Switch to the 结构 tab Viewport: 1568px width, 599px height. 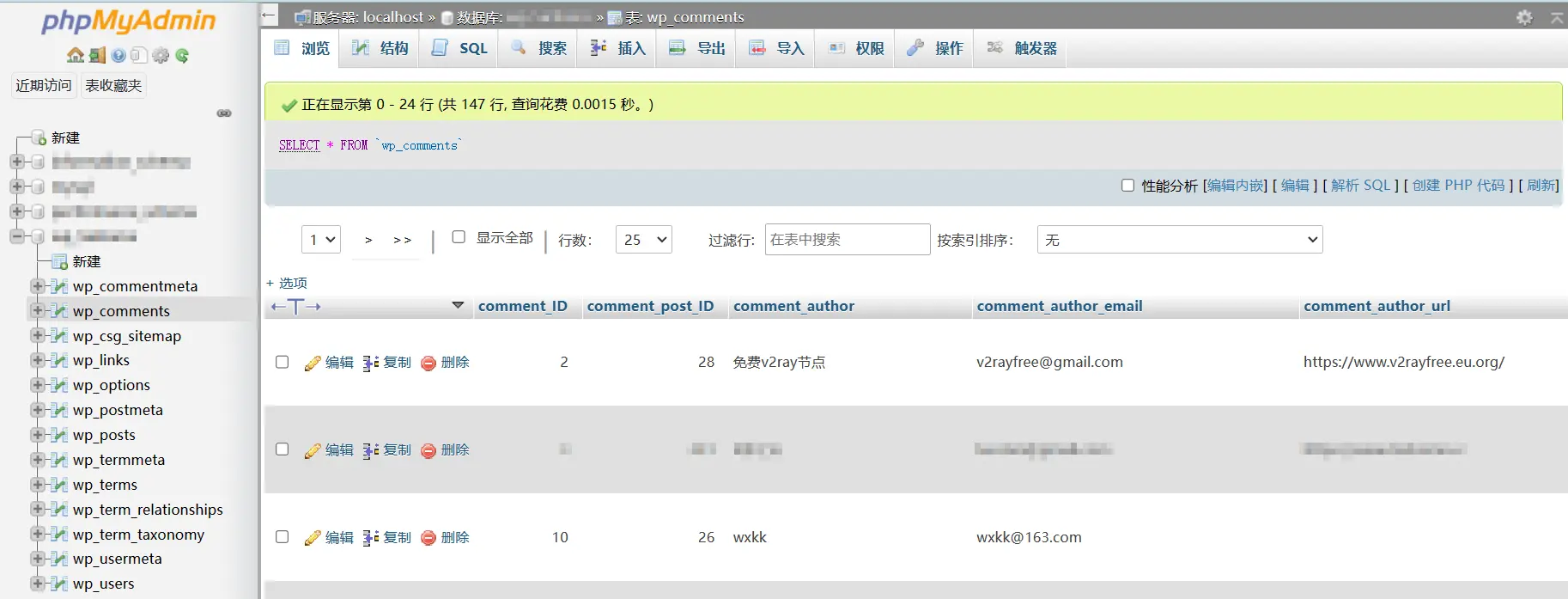(380, 48)
